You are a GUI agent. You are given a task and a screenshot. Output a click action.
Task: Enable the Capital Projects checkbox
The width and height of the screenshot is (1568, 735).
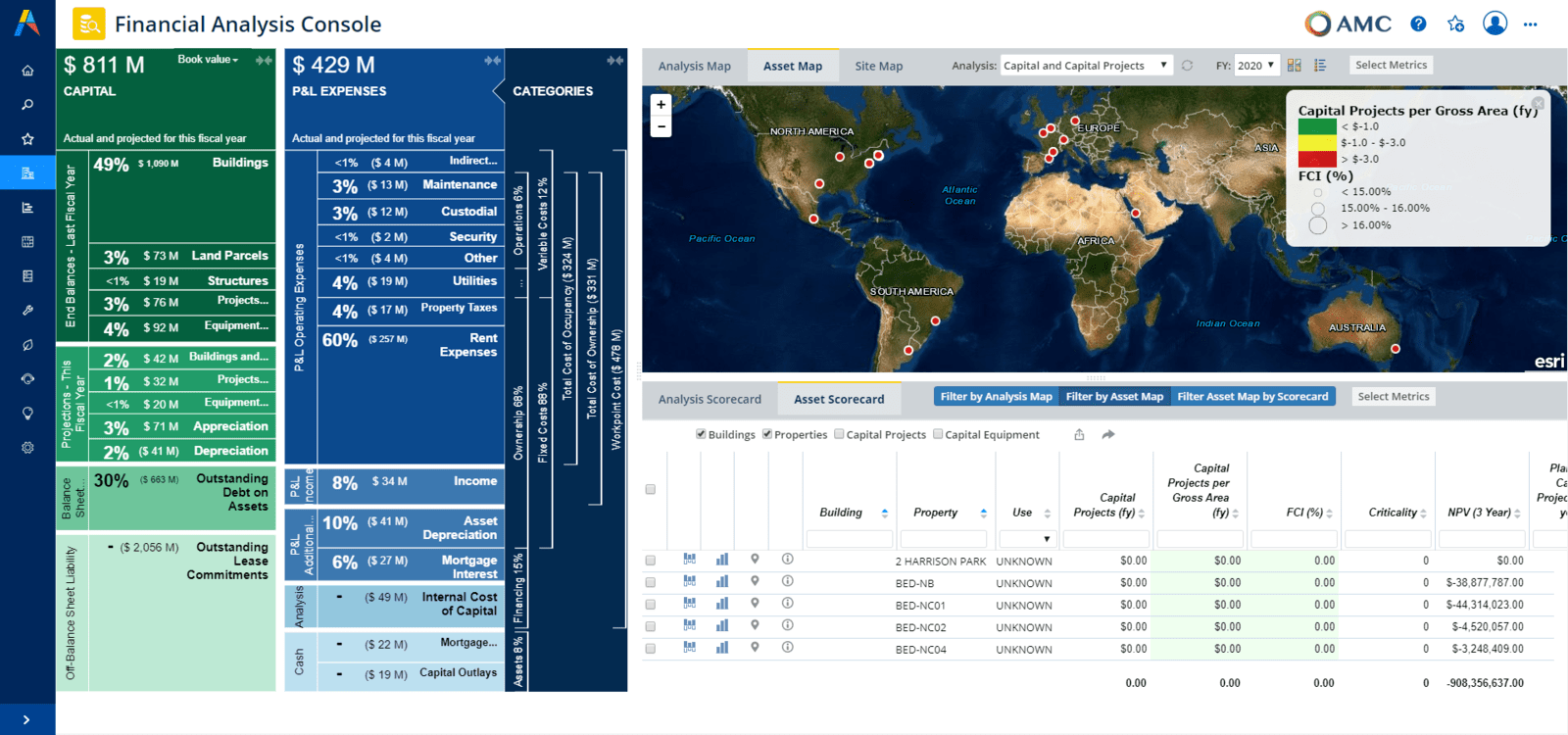click(x=839, y=434)
